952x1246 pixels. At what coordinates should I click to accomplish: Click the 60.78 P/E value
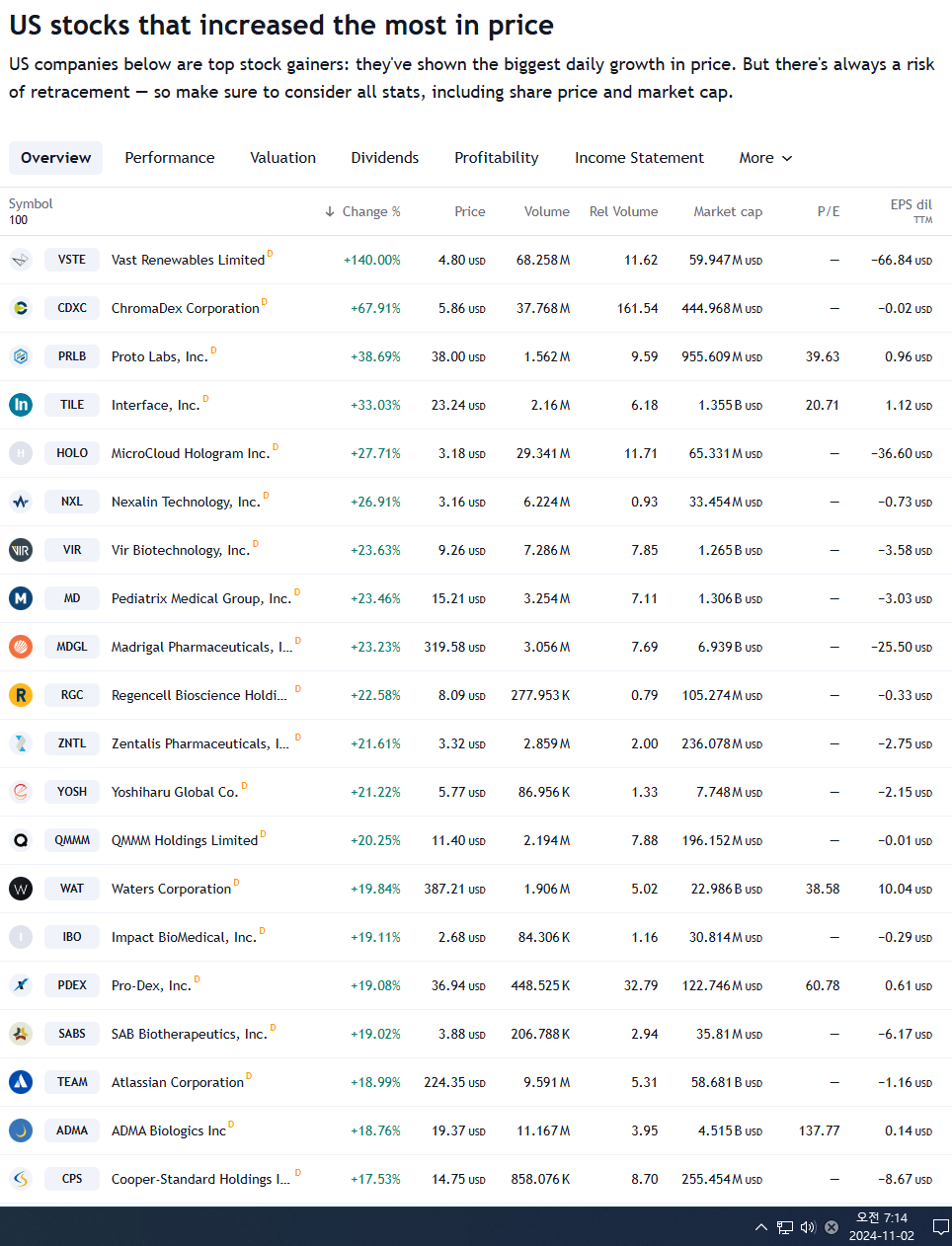823,985
